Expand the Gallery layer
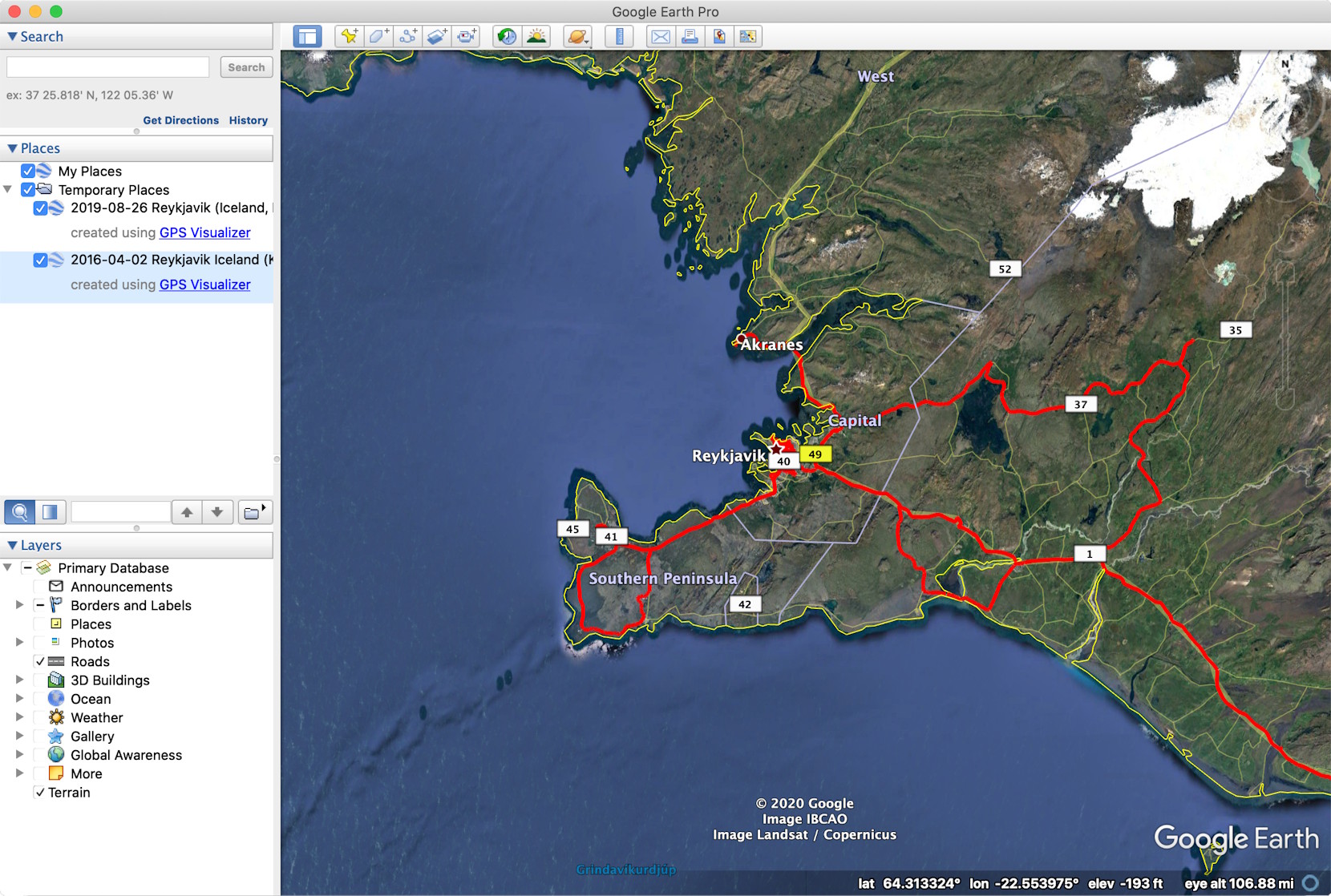 (x=20, y=736)
